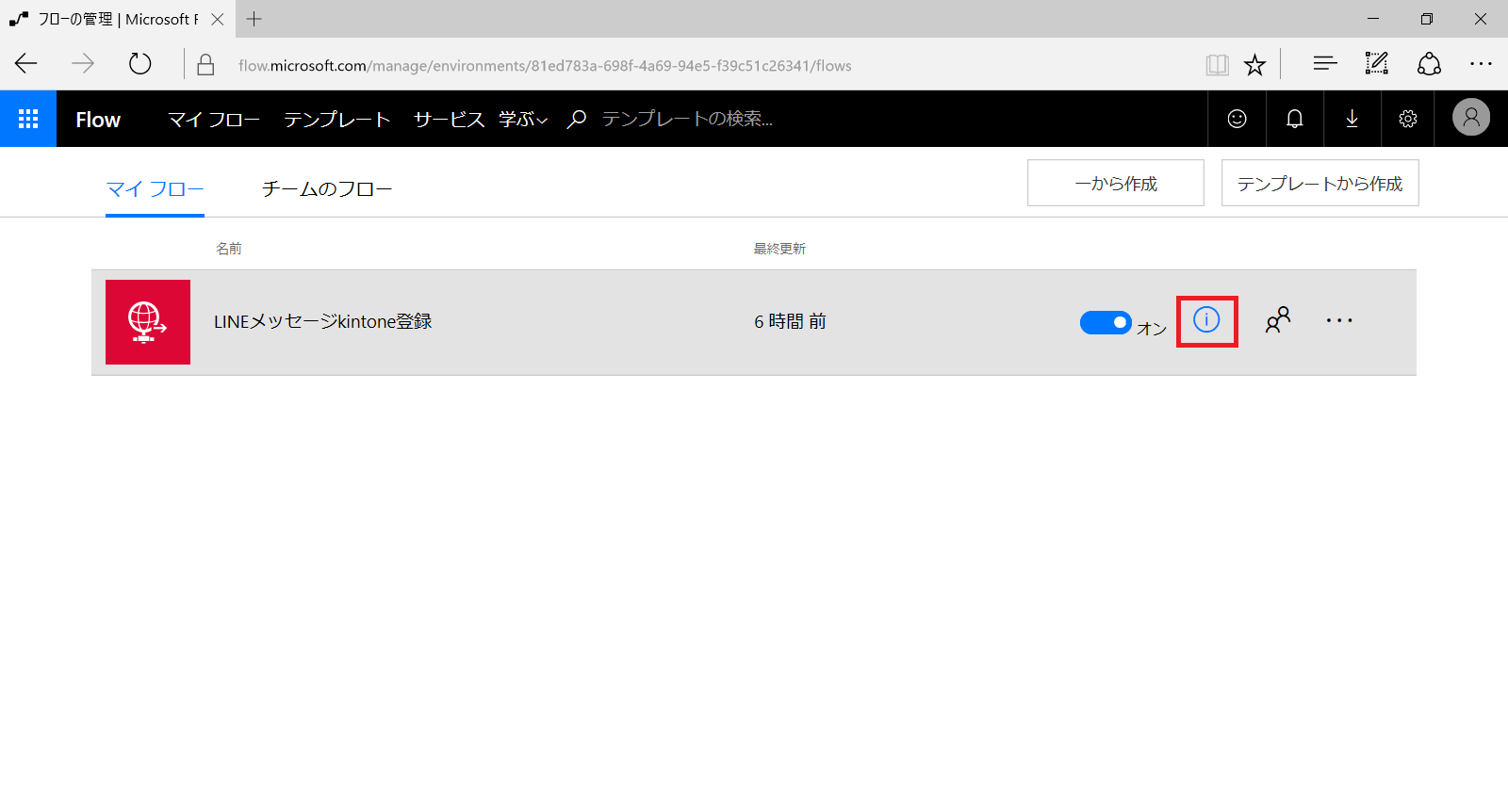Minimize the browser window
The image size is (1508, 812).
pos(1373,19)
